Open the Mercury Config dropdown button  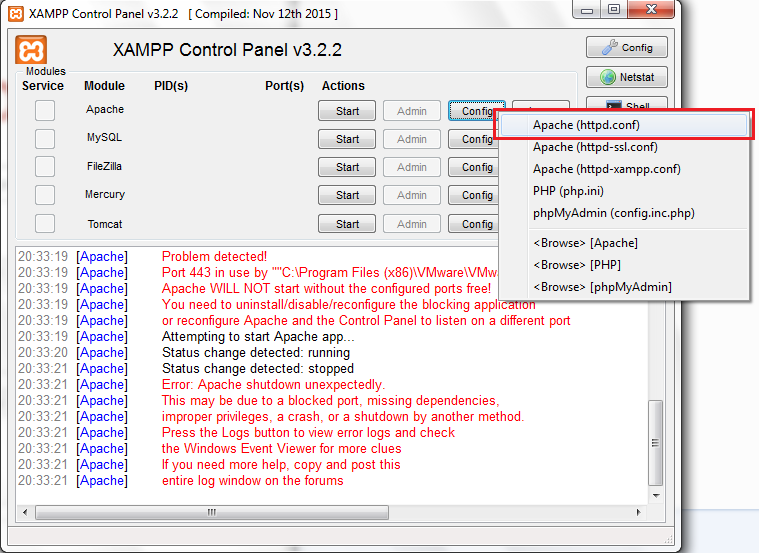click(x=473, y=195)
